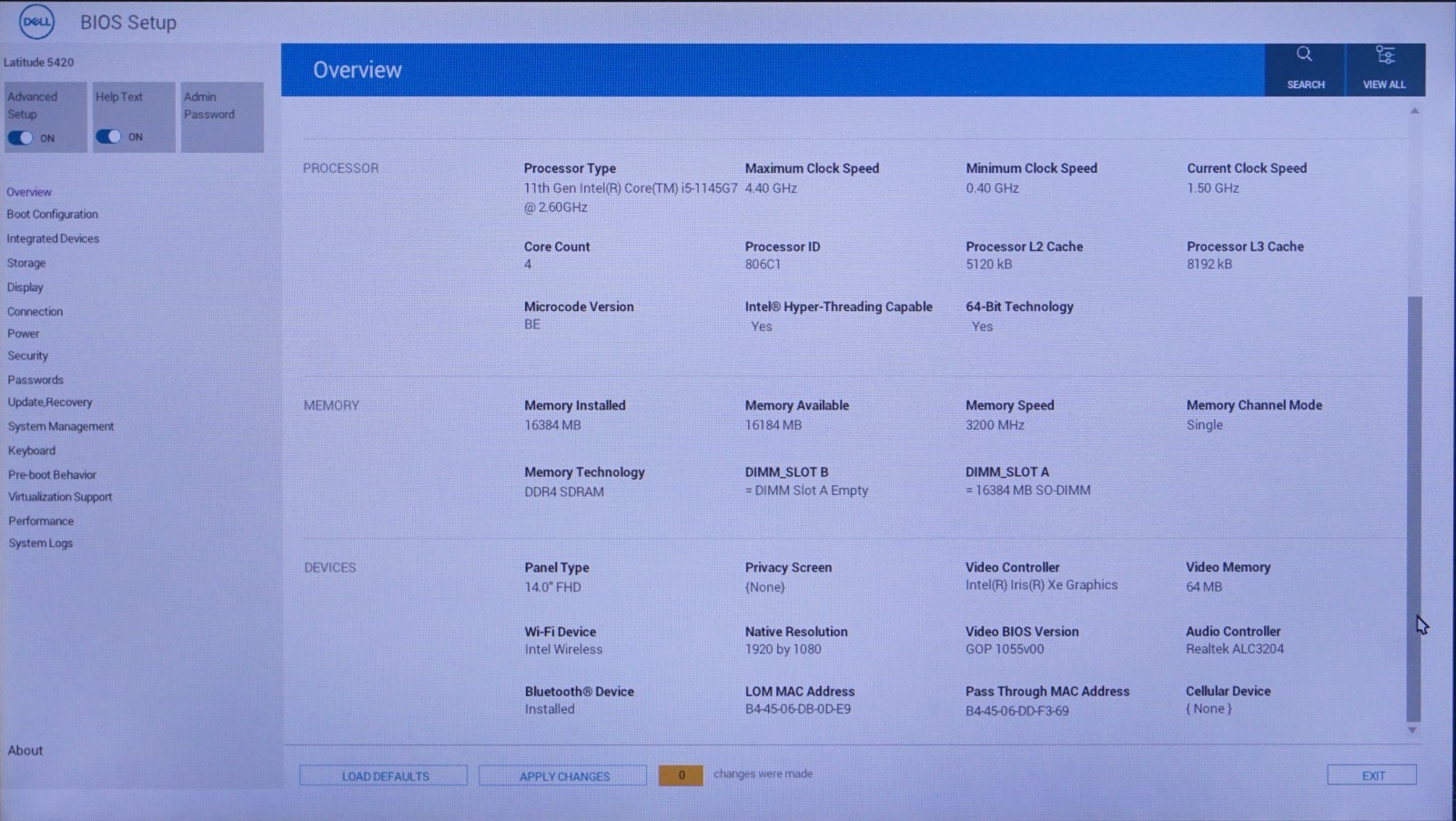Click the vertical scrollbar thumb
The image size is (1456, 821).
pos(1414,509)
